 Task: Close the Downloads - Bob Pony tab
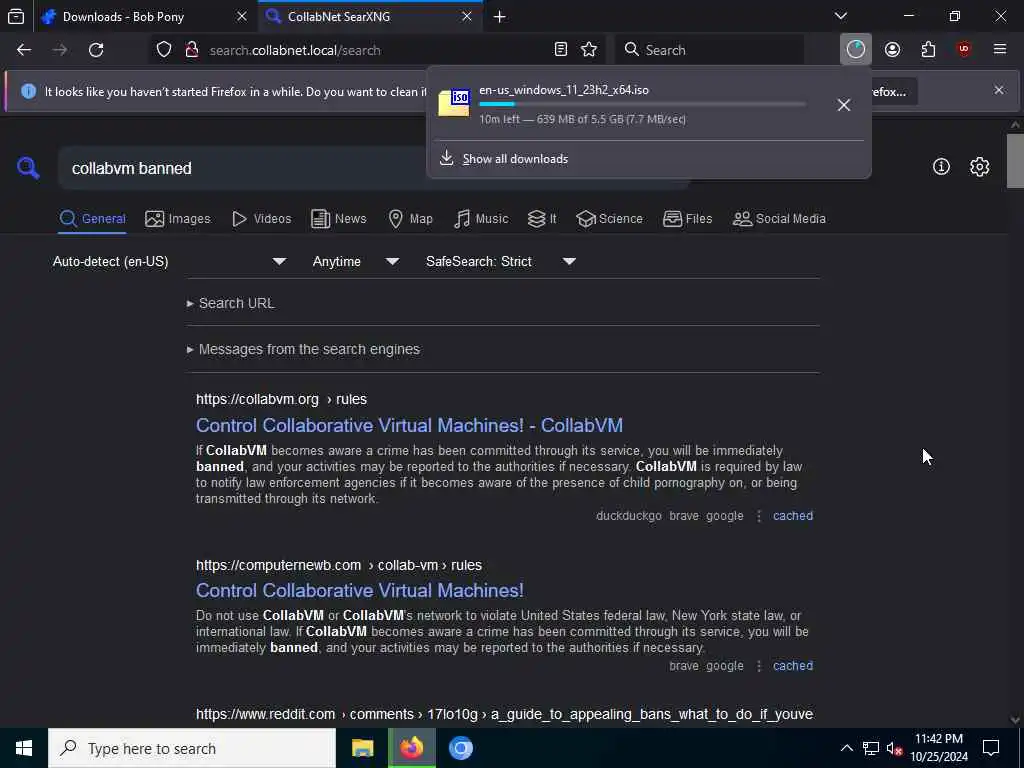pos(242,17)
